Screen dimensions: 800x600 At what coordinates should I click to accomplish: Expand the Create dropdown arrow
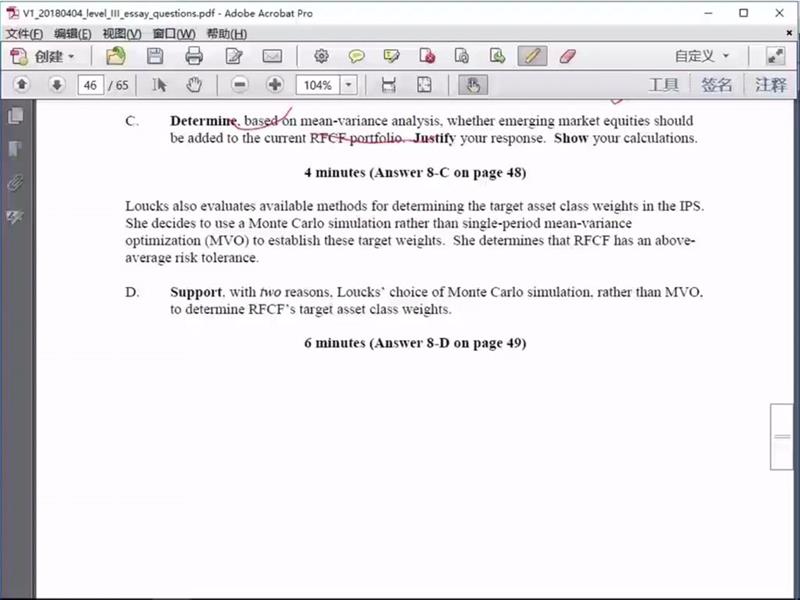[71, 57]
